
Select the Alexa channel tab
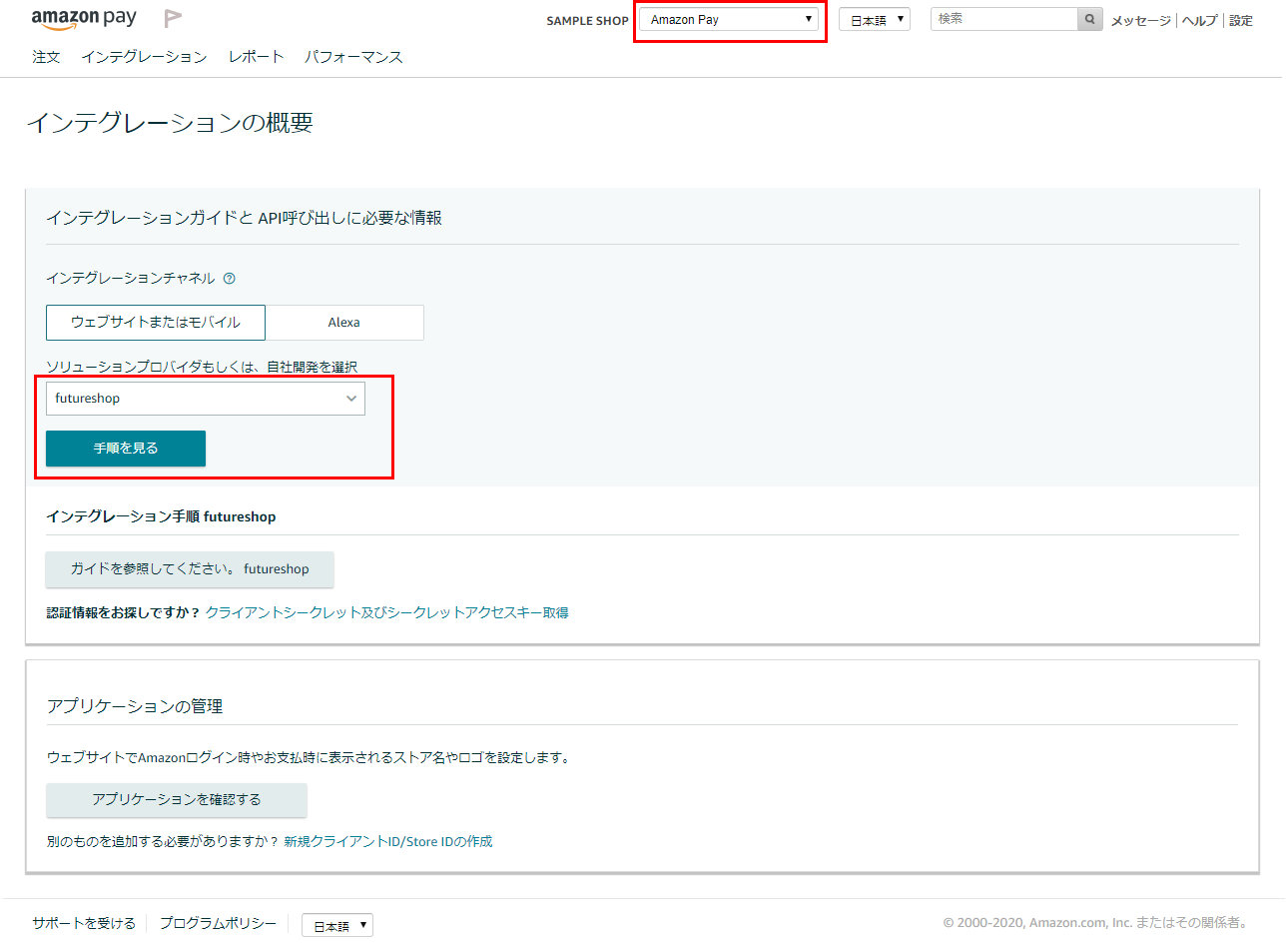point(344,323)
